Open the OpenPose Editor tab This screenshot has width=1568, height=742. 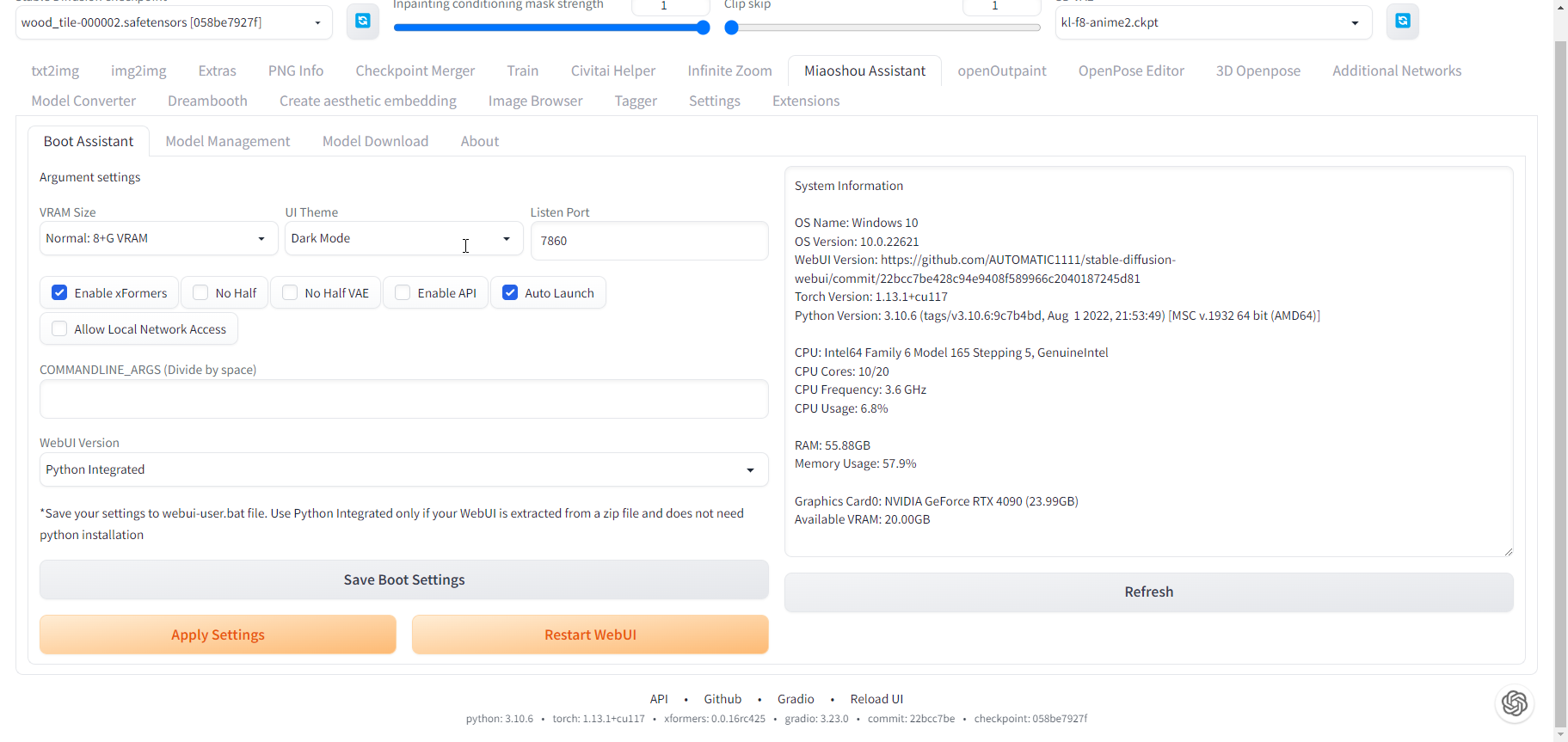click(x=1131, y=71)
